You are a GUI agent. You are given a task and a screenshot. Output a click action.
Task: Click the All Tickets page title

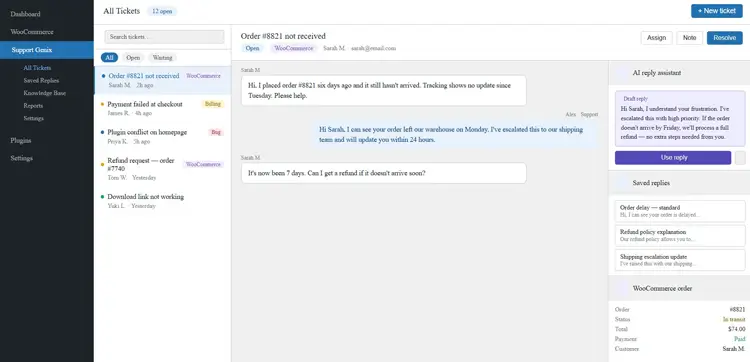coord(121,11)
